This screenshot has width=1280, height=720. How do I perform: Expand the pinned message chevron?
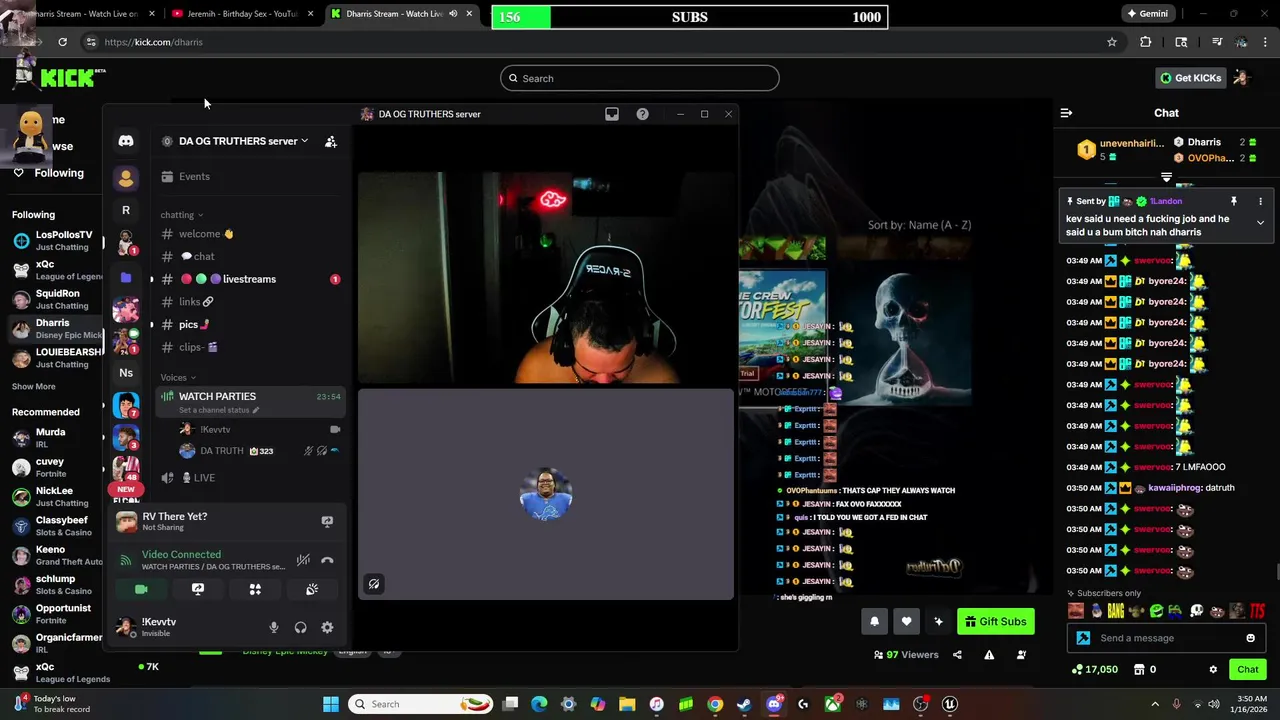tap(1260, 222)
